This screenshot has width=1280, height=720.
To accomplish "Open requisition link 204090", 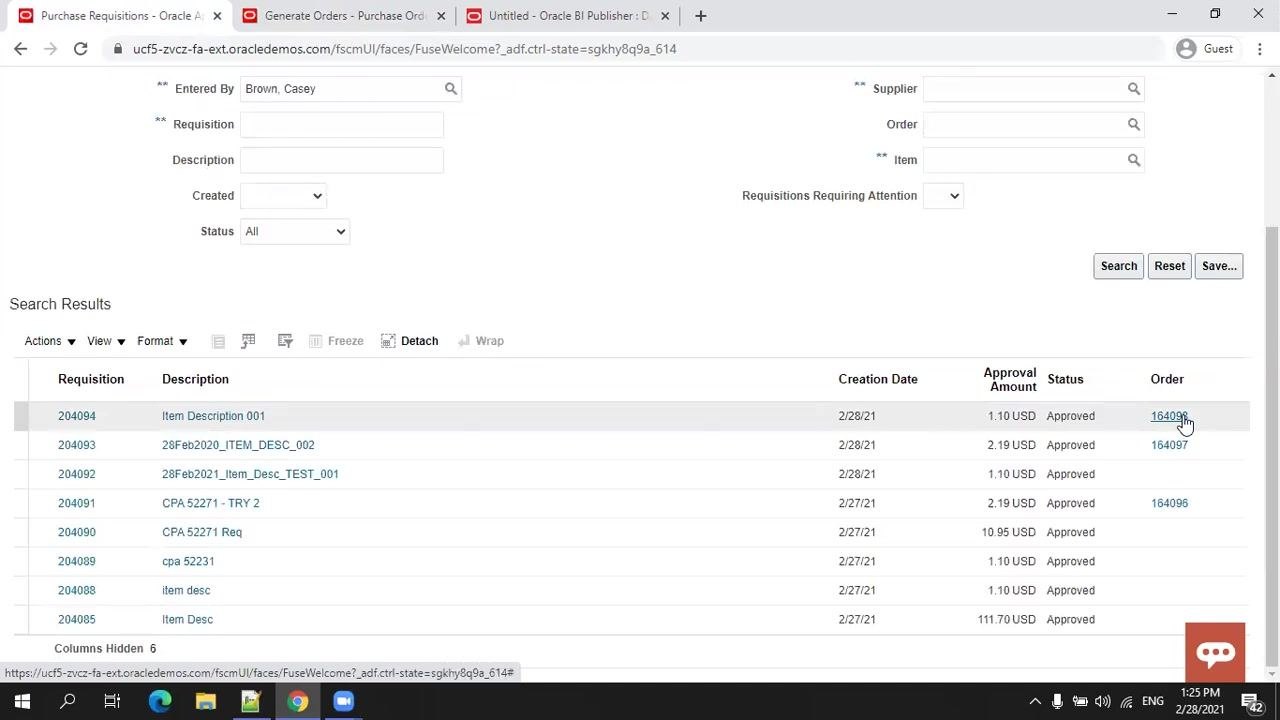I will (77, 532).
